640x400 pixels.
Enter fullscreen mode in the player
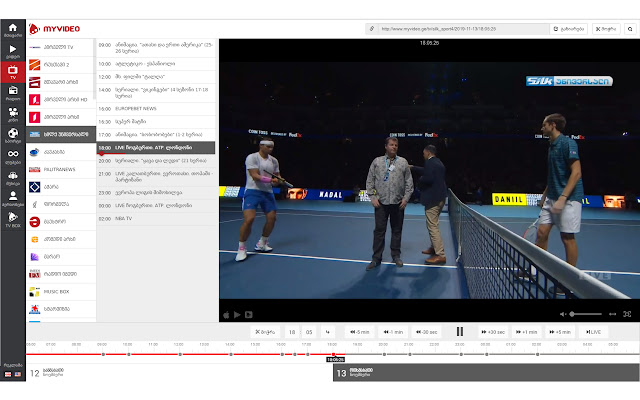[x=627, y=314]
